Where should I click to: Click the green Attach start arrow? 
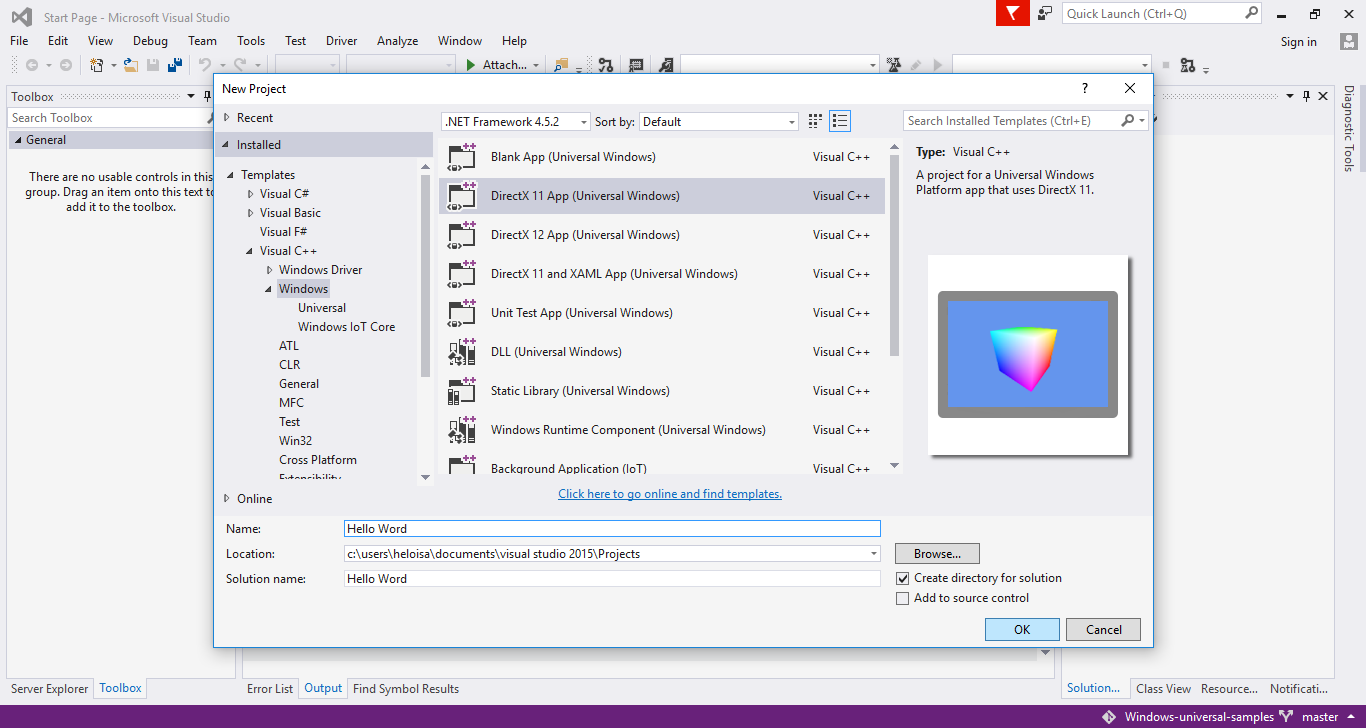[471, 65]
